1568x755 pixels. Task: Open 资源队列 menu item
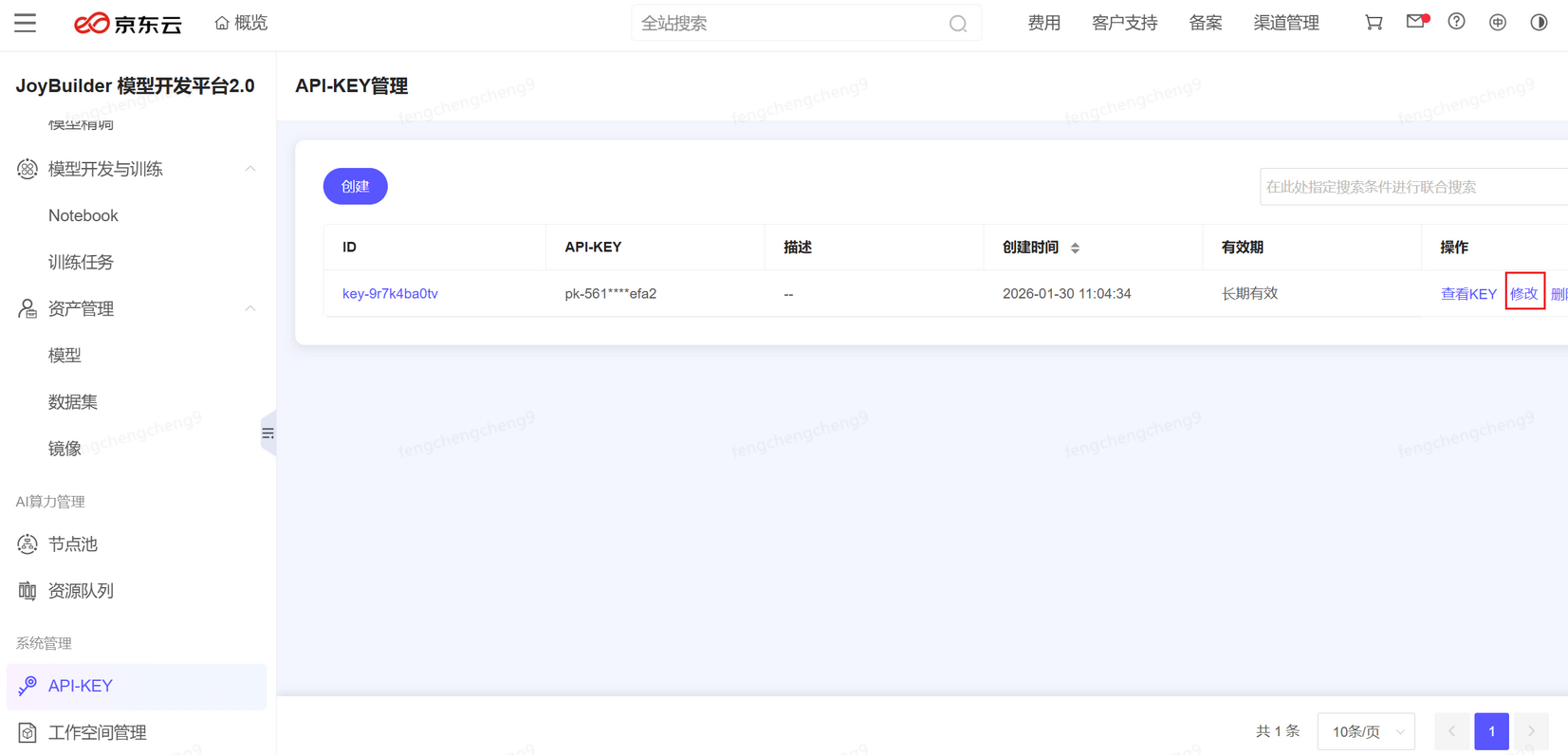81,590
